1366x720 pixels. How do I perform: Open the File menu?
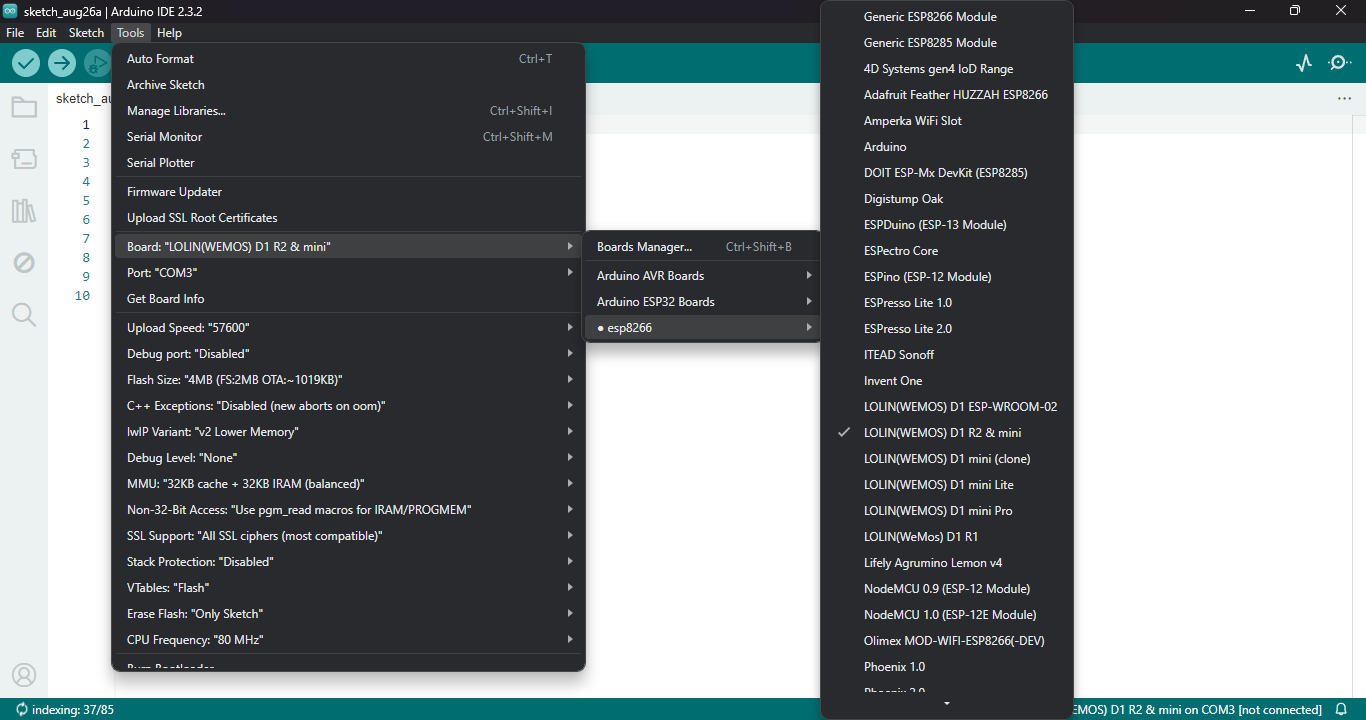15,33
